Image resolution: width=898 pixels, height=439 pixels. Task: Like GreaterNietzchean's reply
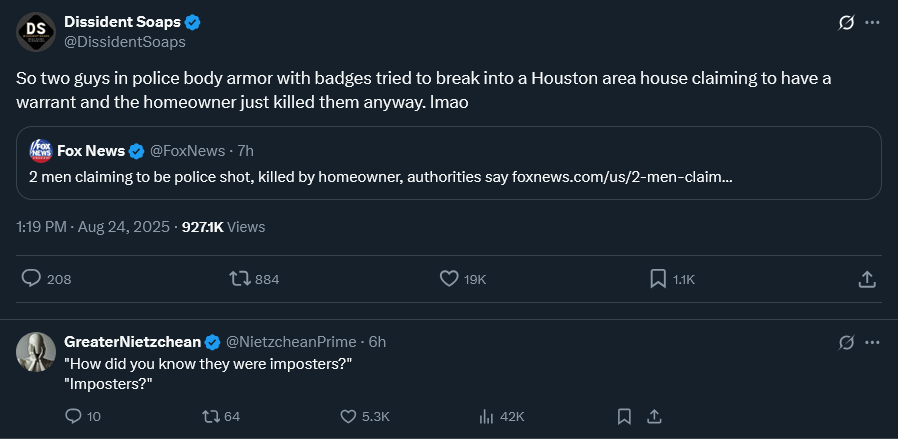point(349,416)
